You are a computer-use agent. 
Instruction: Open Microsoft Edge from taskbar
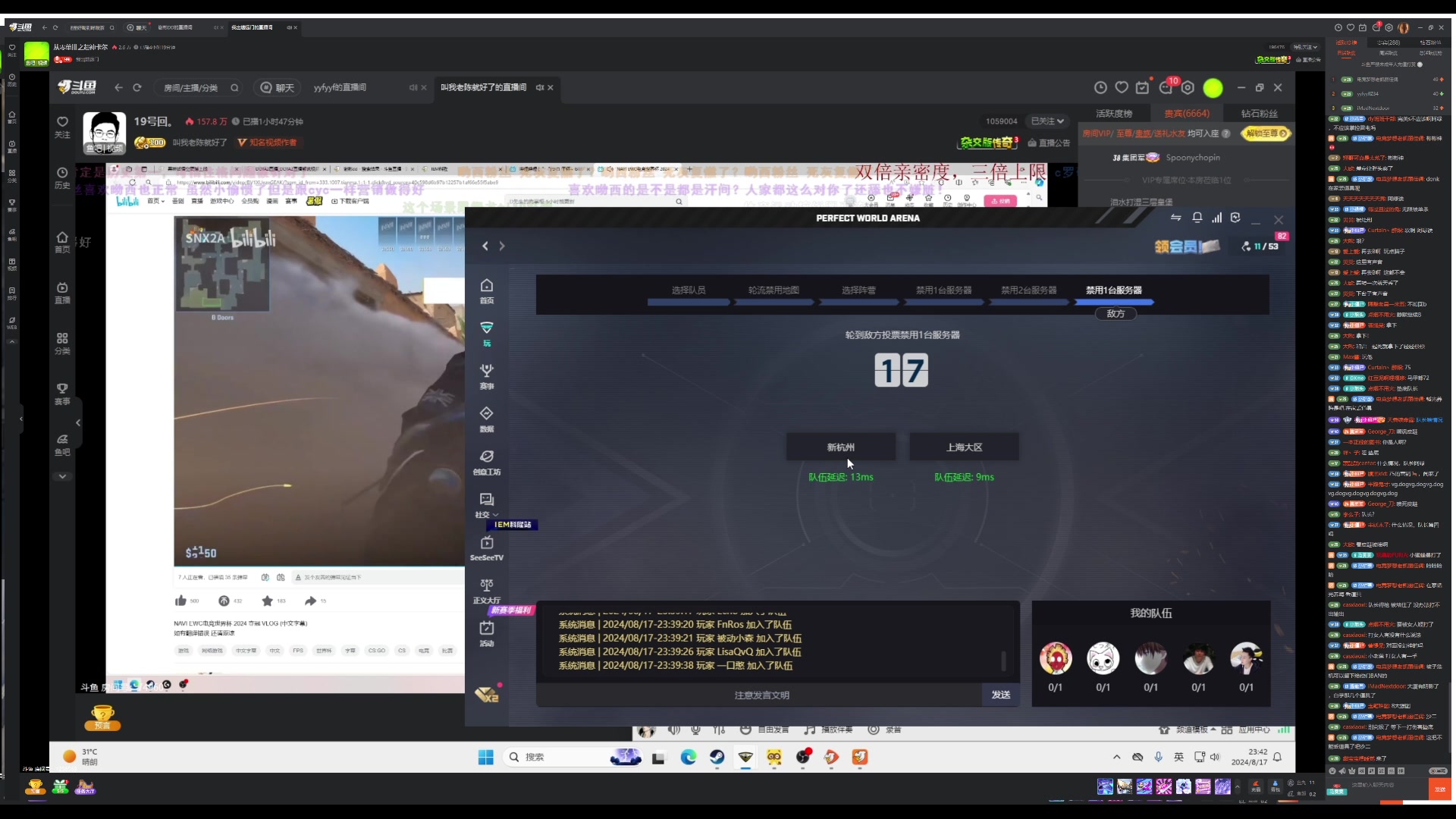[x=689, y=757]
